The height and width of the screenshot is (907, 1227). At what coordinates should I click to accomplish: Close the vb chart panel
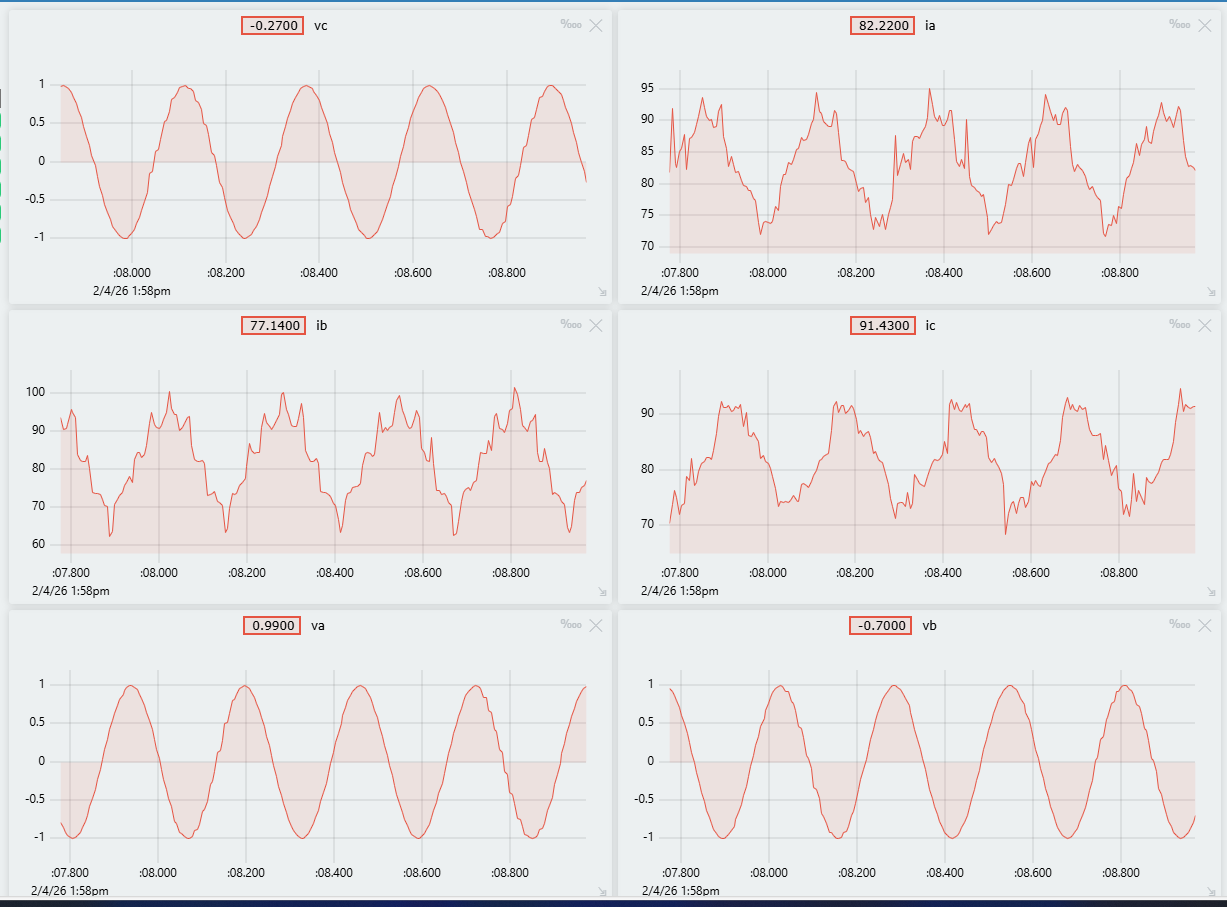(1205, 625)
